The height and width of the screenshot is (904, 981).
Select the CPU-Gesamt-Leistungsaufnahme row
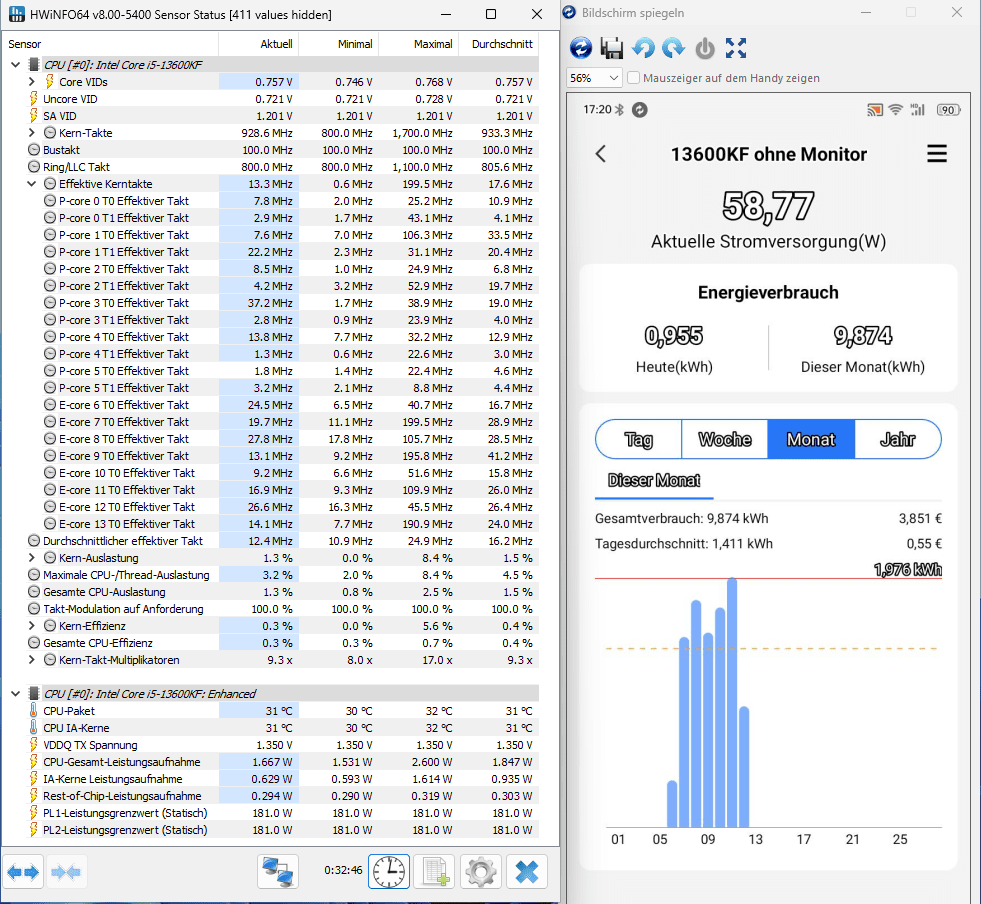tap(270, 762)
